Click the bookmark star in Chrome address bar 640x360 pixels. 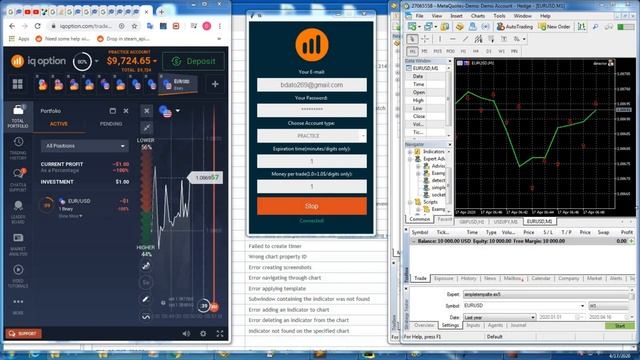[x=134, y=26]
